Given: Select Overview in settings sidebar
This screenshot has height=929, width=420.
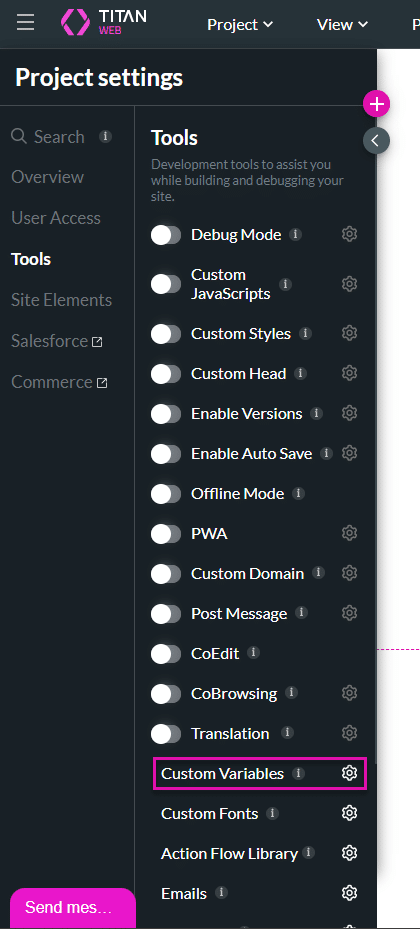Looking at the screenshot, I should tap(47, 177).
